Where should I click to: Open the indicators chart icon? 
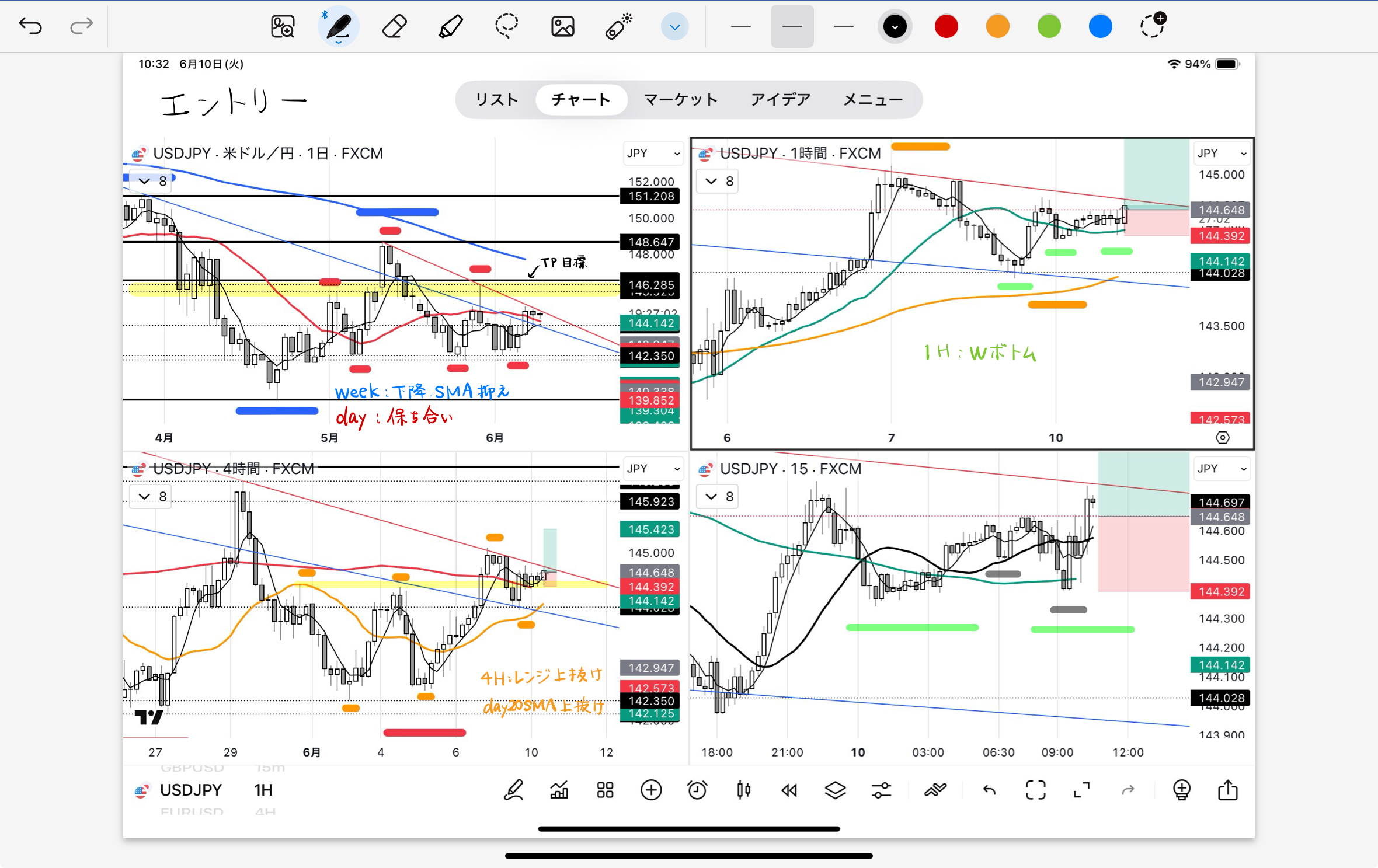tap(559, 790)
